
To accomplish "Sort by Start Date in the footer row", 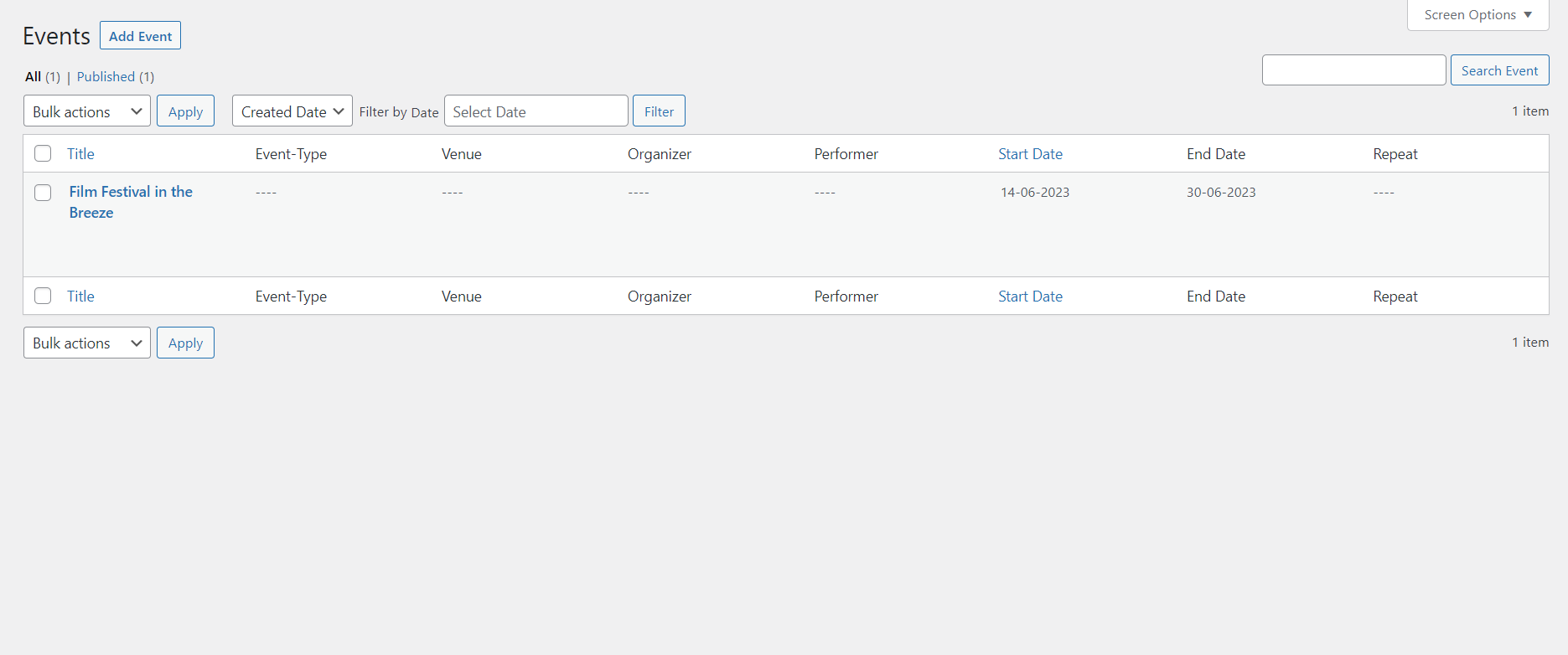I will pyautogui.click(x=1030, y=297).
